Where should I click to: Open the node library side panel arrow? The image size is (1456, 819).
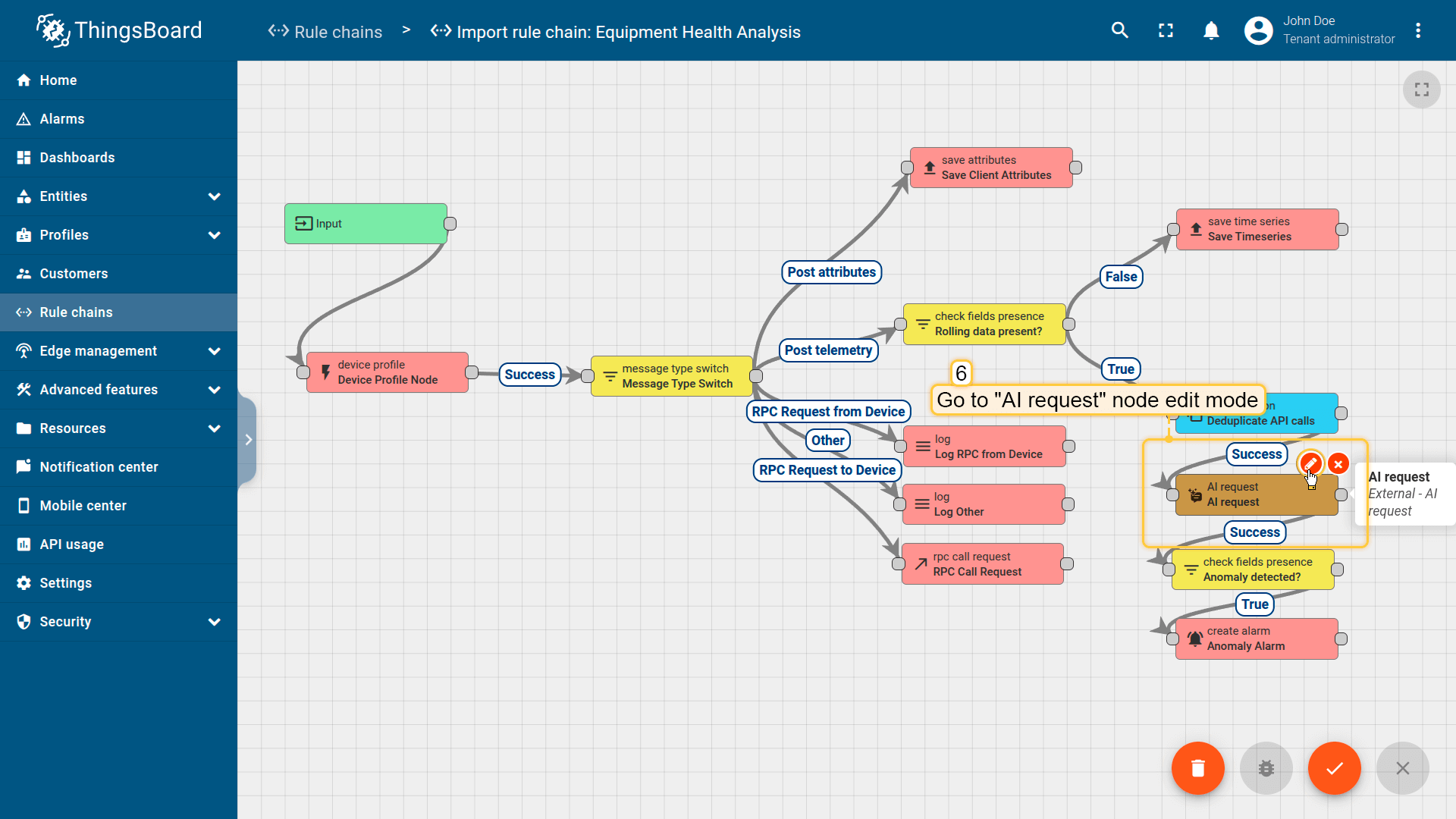(248, 440)
